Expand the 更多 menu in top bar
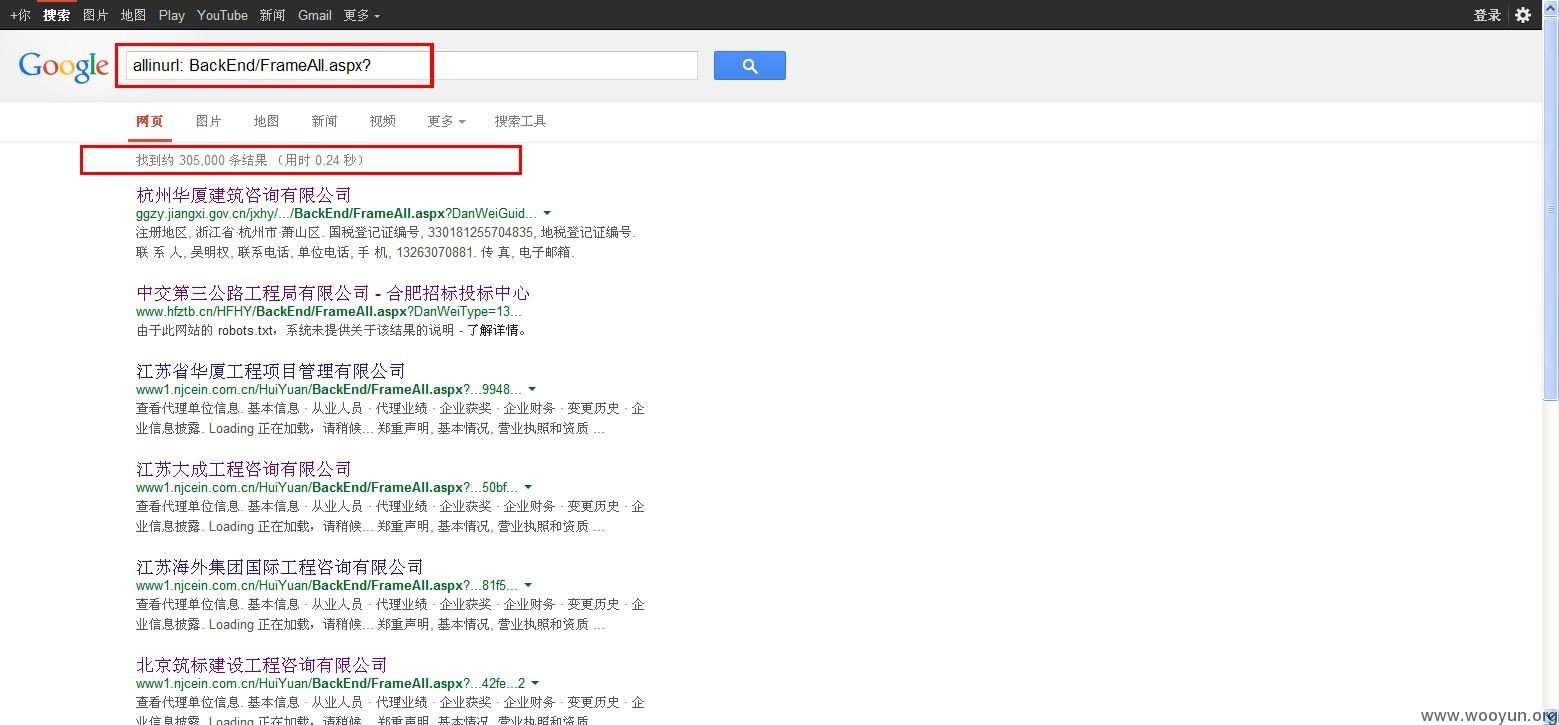The image size is (1559, 725). [361, 15]
